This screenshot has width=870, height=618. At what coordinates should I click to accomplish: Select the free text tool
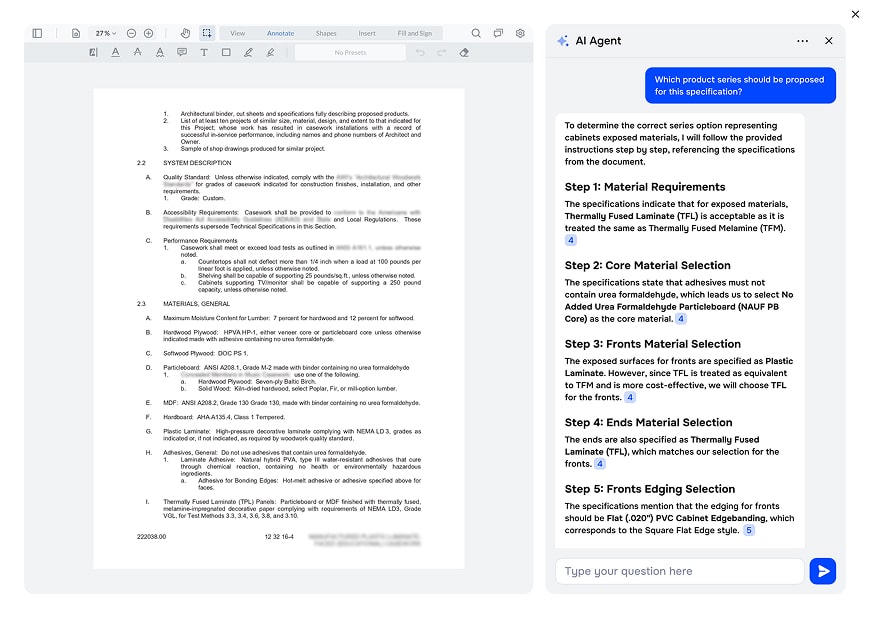[x=204, y=53]
